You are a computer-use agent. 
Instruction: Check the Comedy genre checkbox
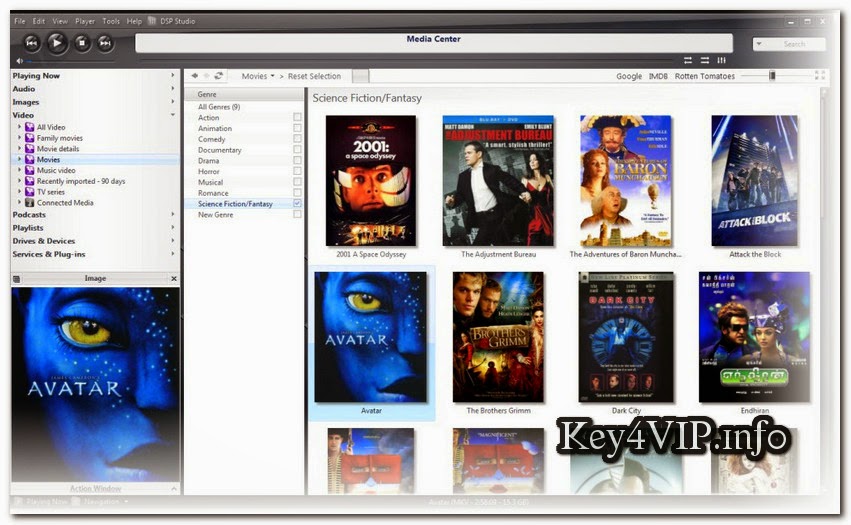(x=297, y=139)
